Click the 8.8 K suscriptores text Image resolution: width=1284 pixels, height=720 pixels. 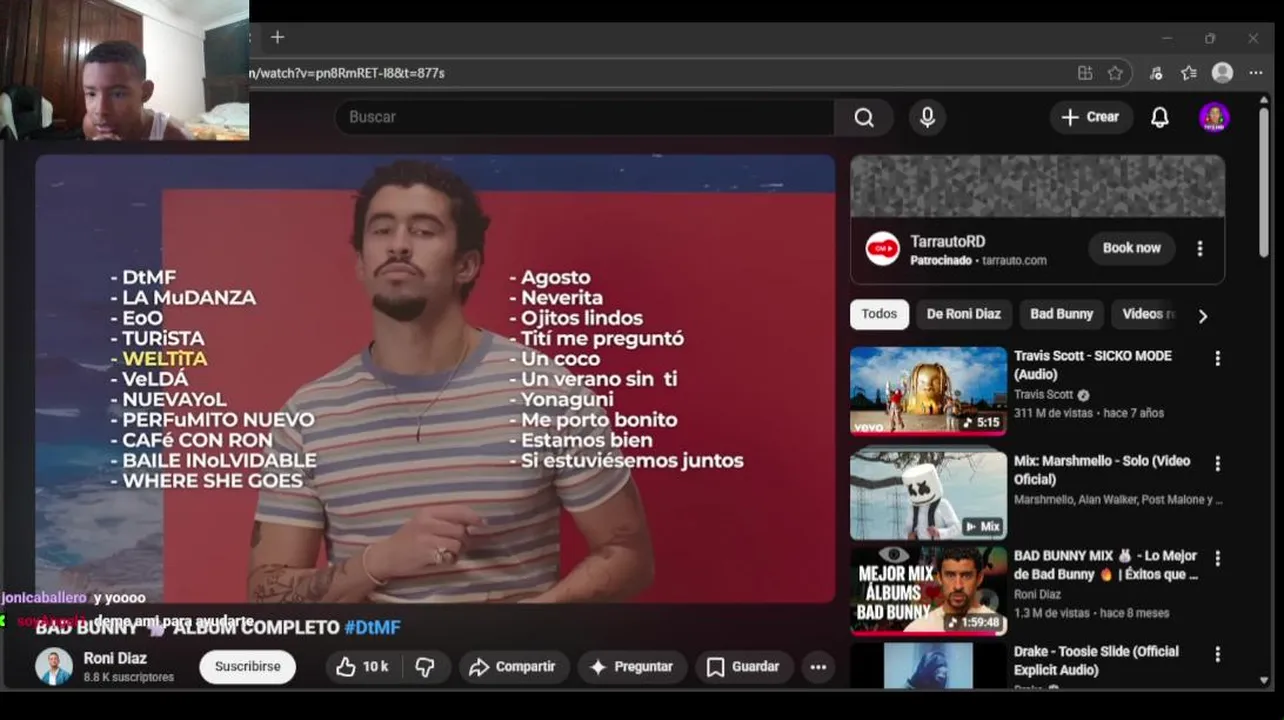click(x=129, y=677)
